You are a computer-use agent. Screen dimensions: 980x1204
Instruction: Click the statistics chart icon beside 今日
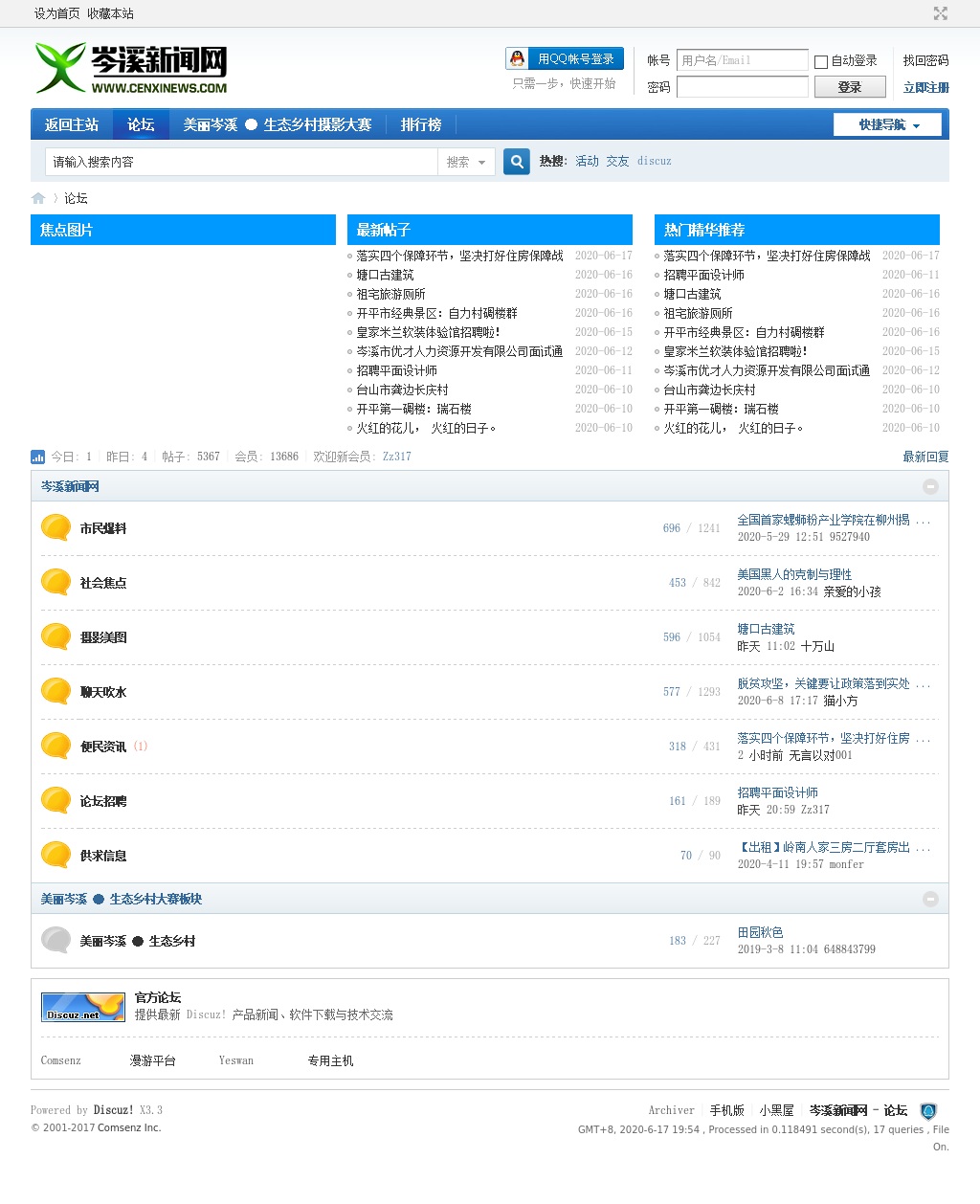pos(38,457)
